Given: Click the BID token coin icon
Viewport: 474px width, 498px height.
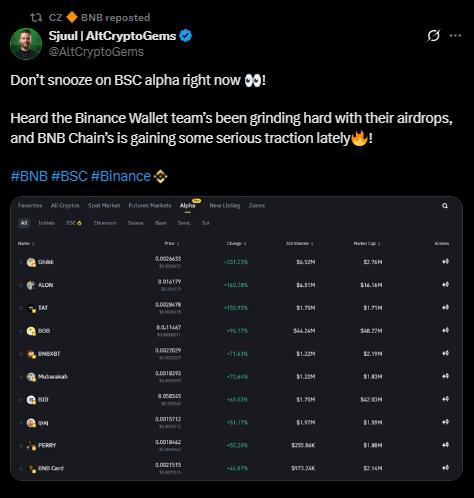Looking at the screenshot, I should coord(31,400).
